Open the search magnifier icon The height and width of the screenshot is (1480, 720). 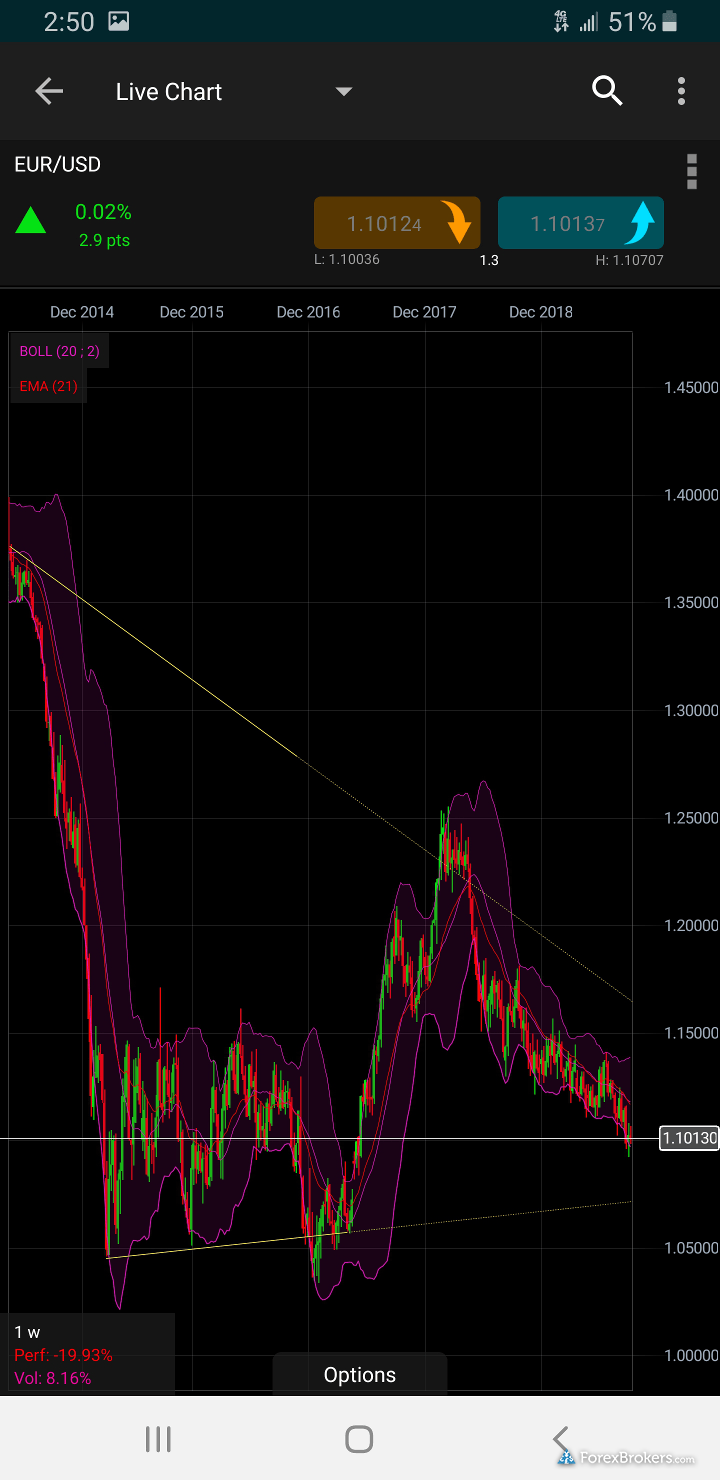(x=607, y=91)
